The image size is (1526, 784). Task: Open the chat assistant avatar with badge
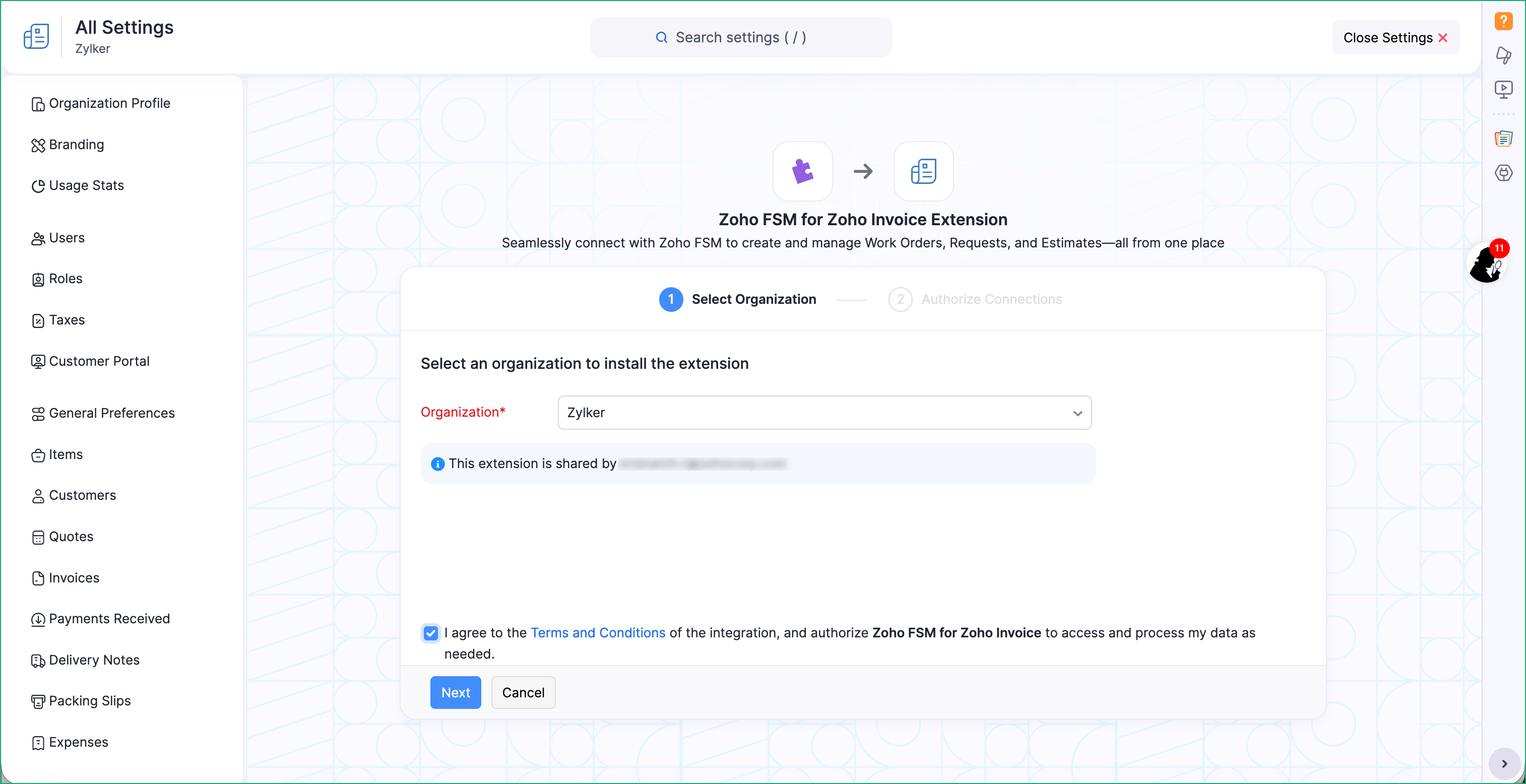coord(1488,264)
